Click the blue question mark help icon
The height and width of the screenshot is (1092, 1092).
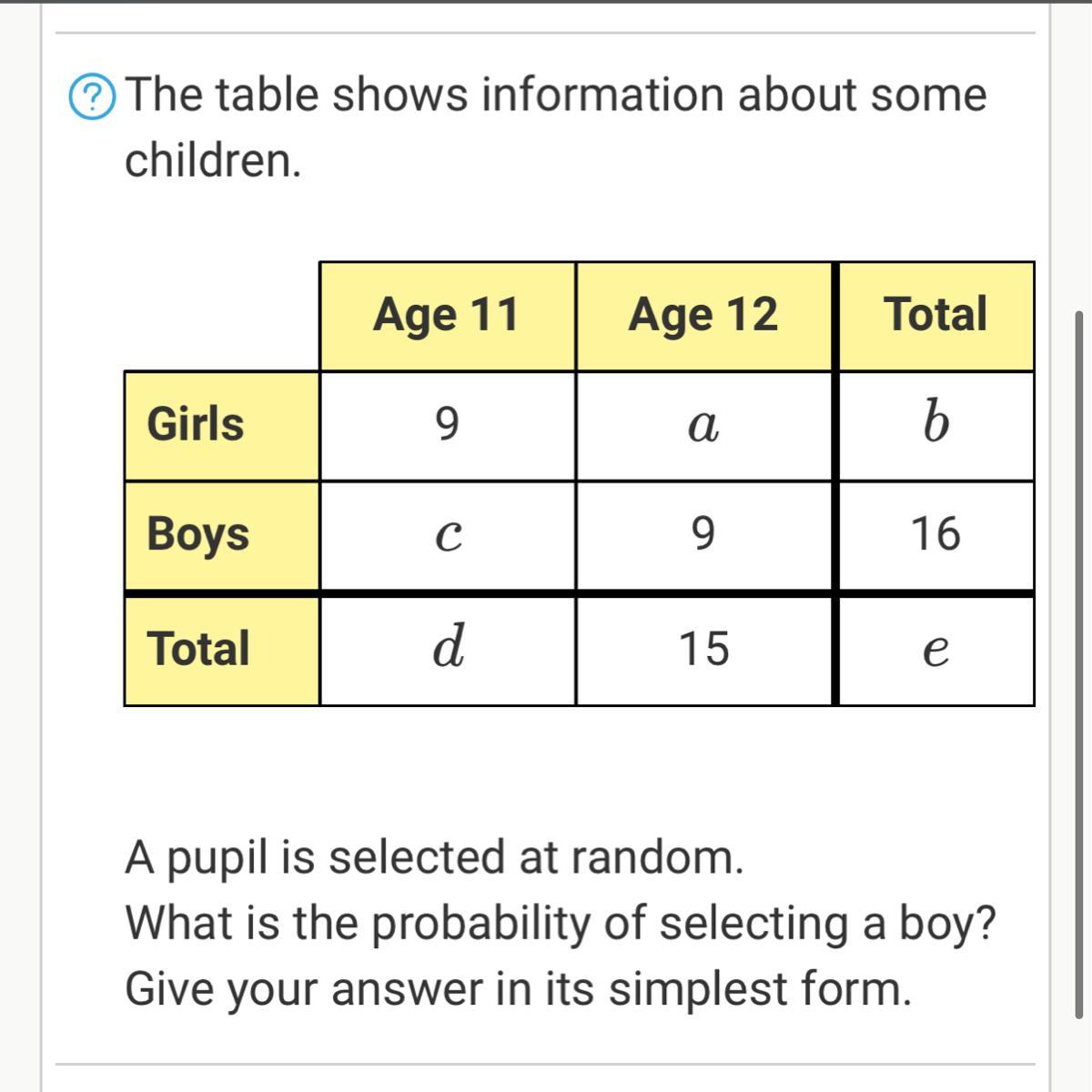92,96
